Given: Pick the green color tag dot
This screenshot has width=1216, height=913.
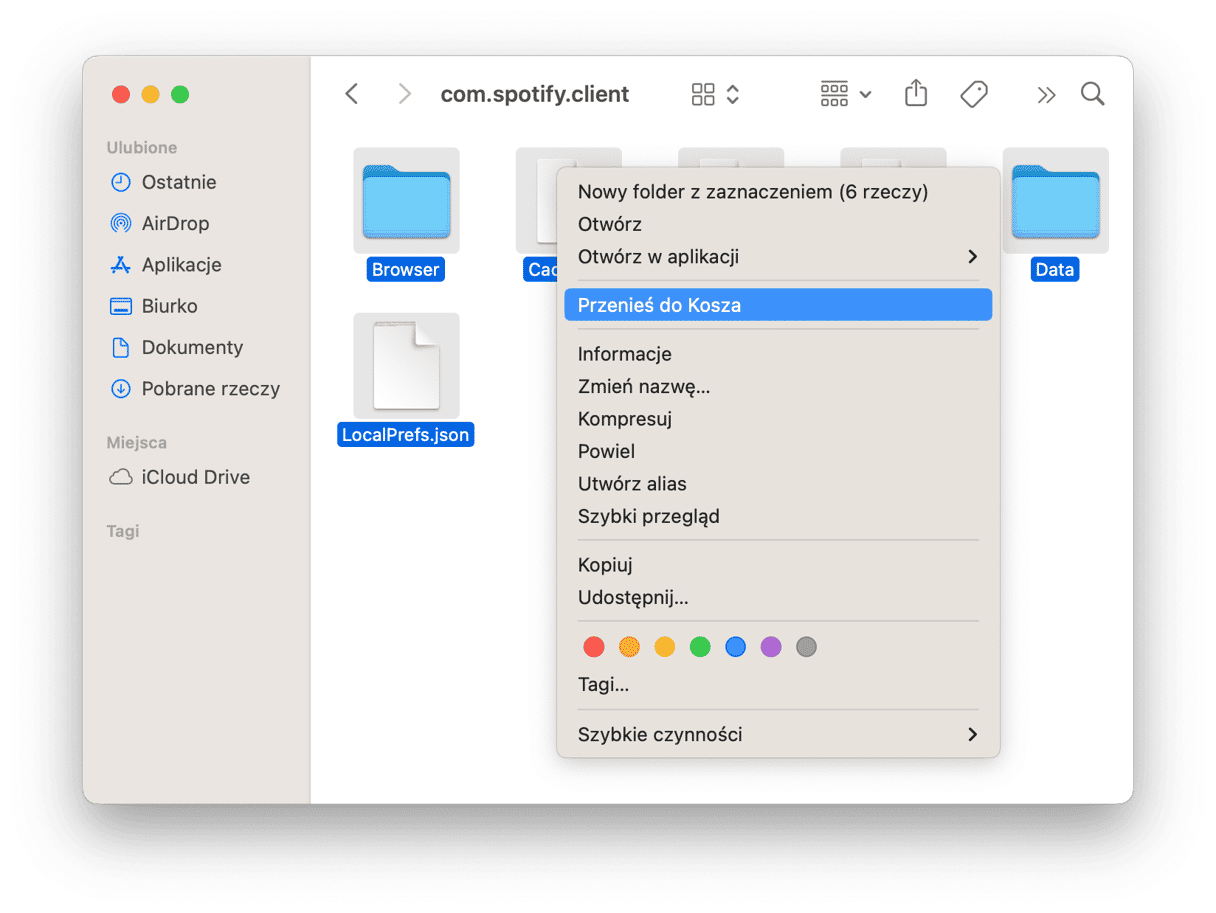Looking at the screenshot, I should pyautogui.click(x=700, y=647).
